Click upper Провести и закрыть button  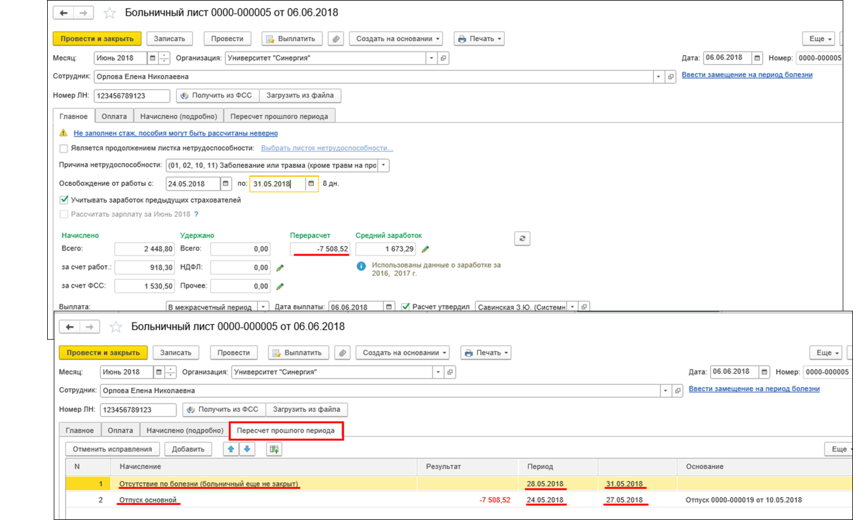click(x=97, y=39)
